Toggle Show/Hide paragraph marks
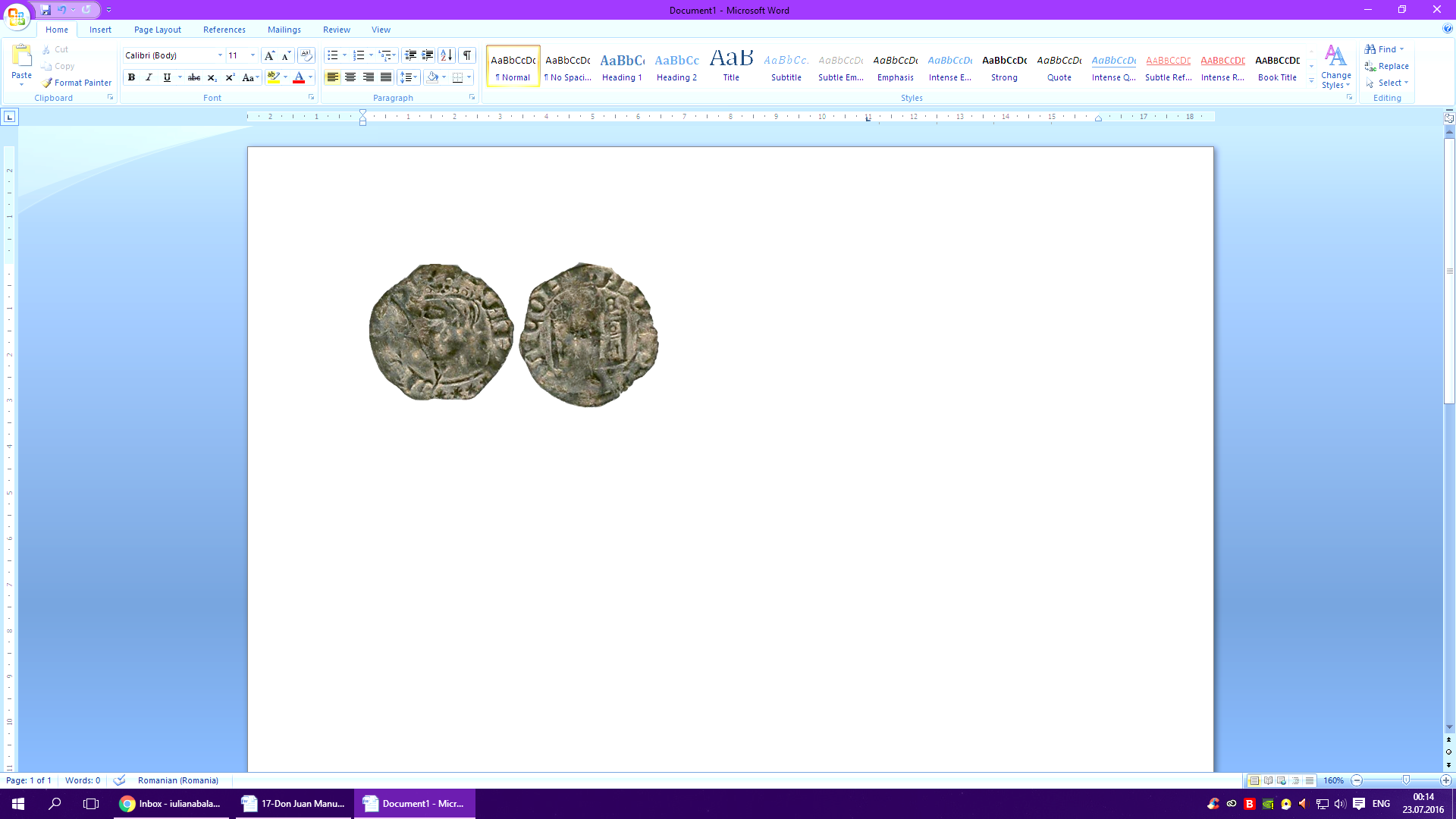The height and width of the screenshot is (819, 1456). click(x=467, y=55)
